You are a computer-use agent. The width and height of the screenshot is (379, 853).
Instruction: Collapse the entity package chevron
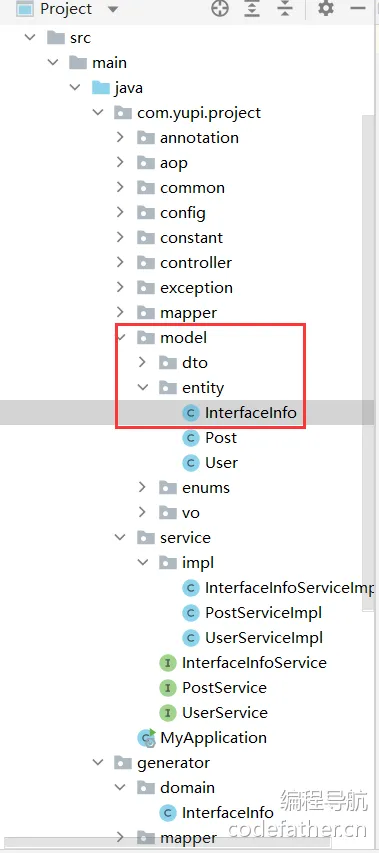coord(142,388)
